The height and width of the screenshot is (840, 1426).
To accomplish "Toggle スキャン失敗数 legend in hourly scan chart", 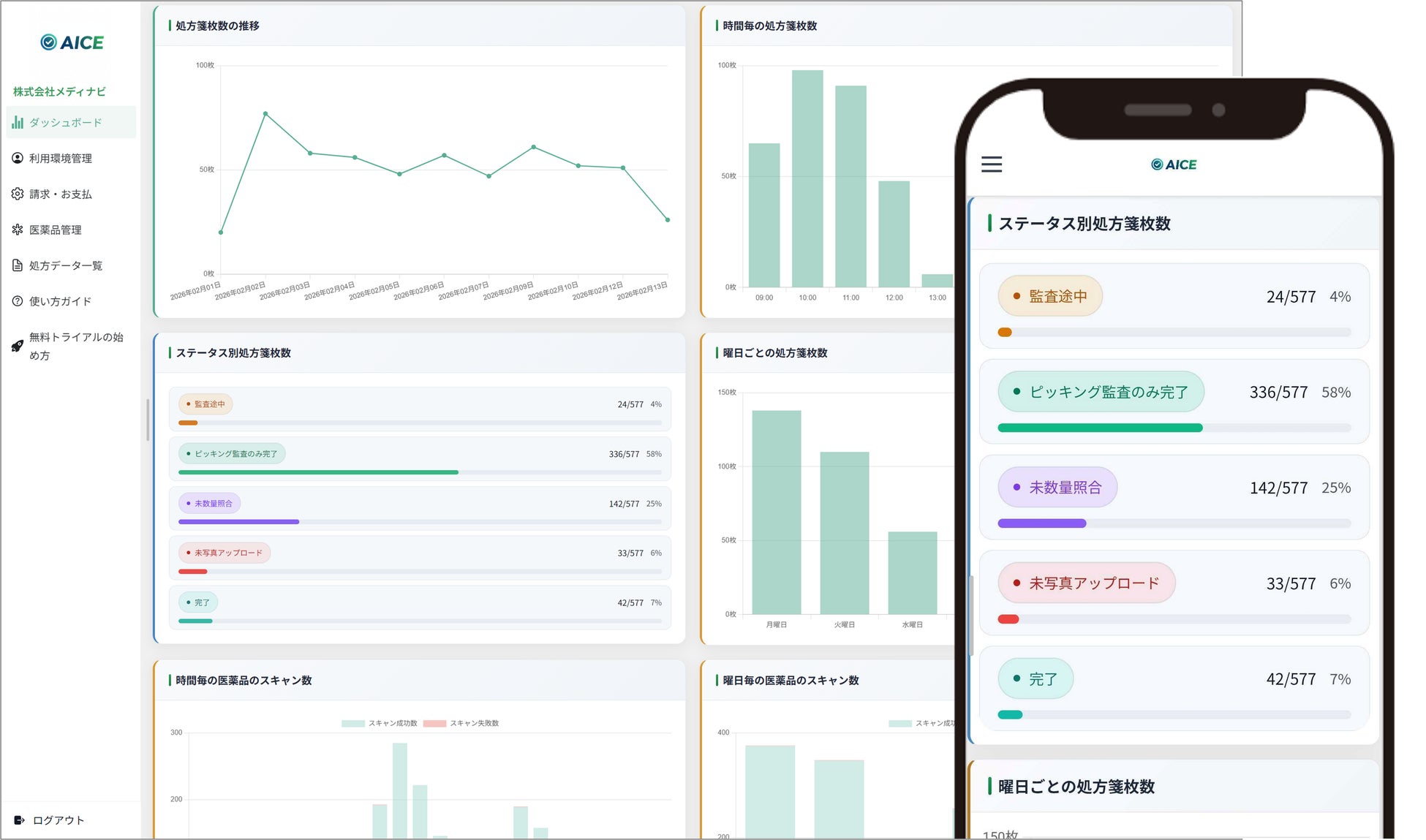I will tap(461, 723).
